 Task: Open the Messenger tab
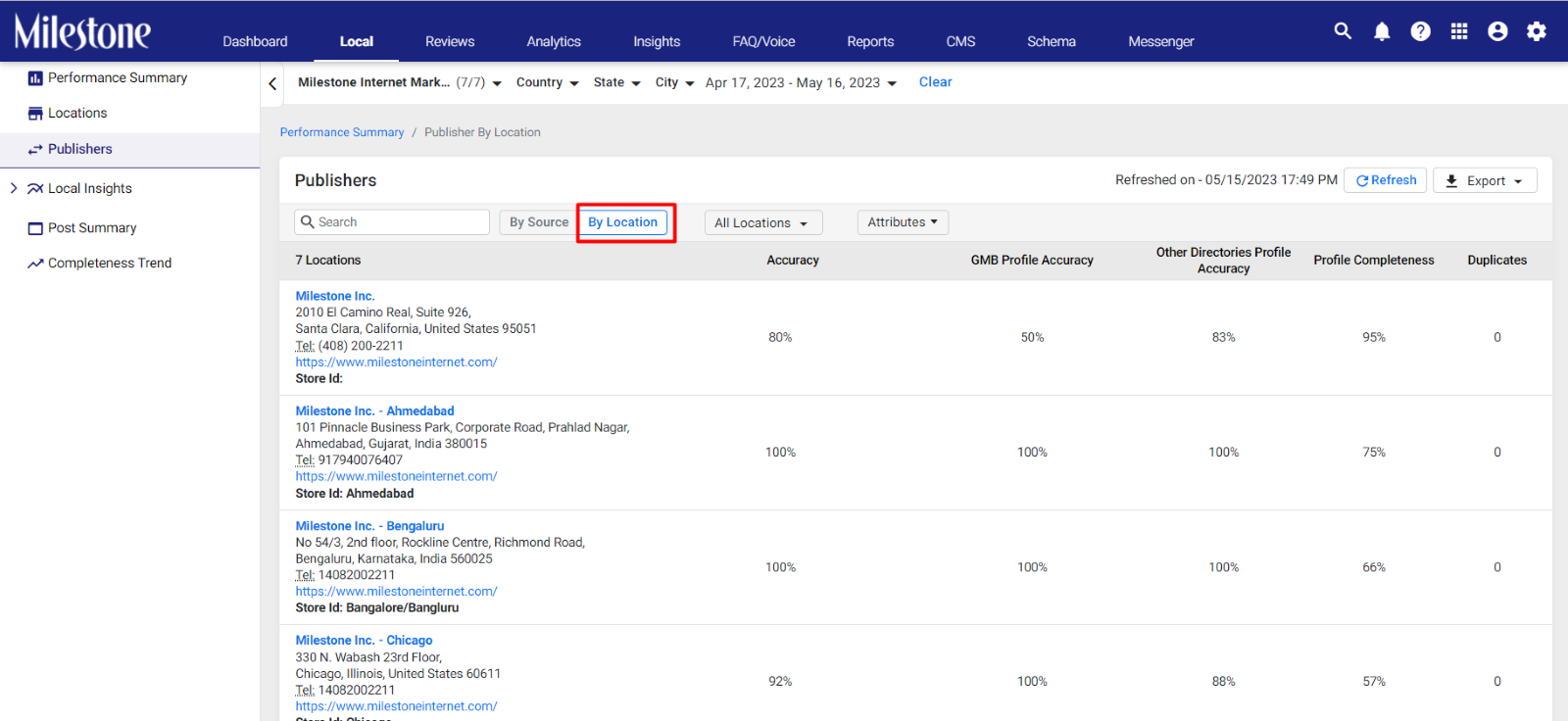1160,41
